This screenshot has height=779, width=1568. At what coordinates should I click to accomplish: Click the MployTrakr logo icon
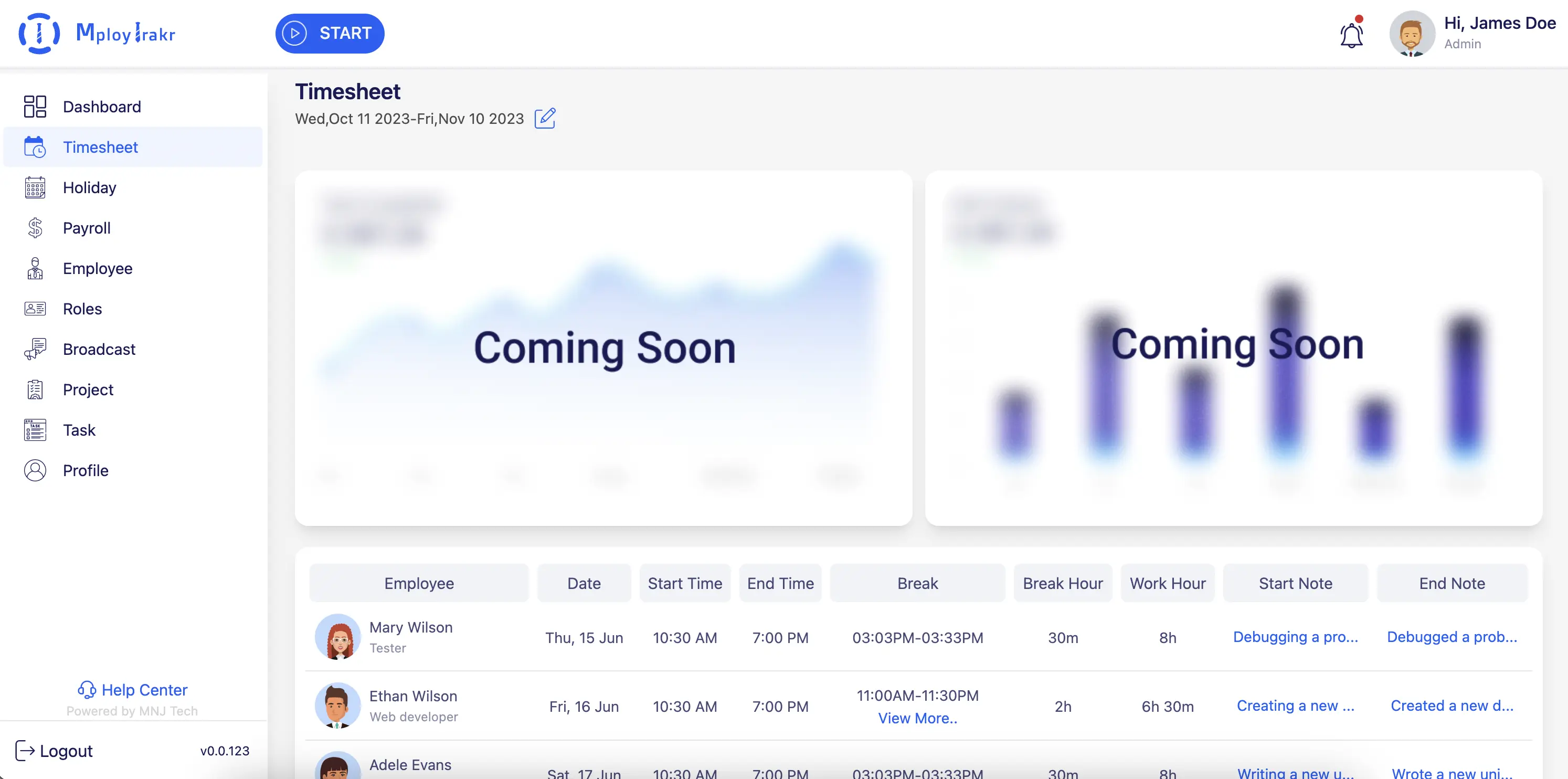[x=39, y=34]
